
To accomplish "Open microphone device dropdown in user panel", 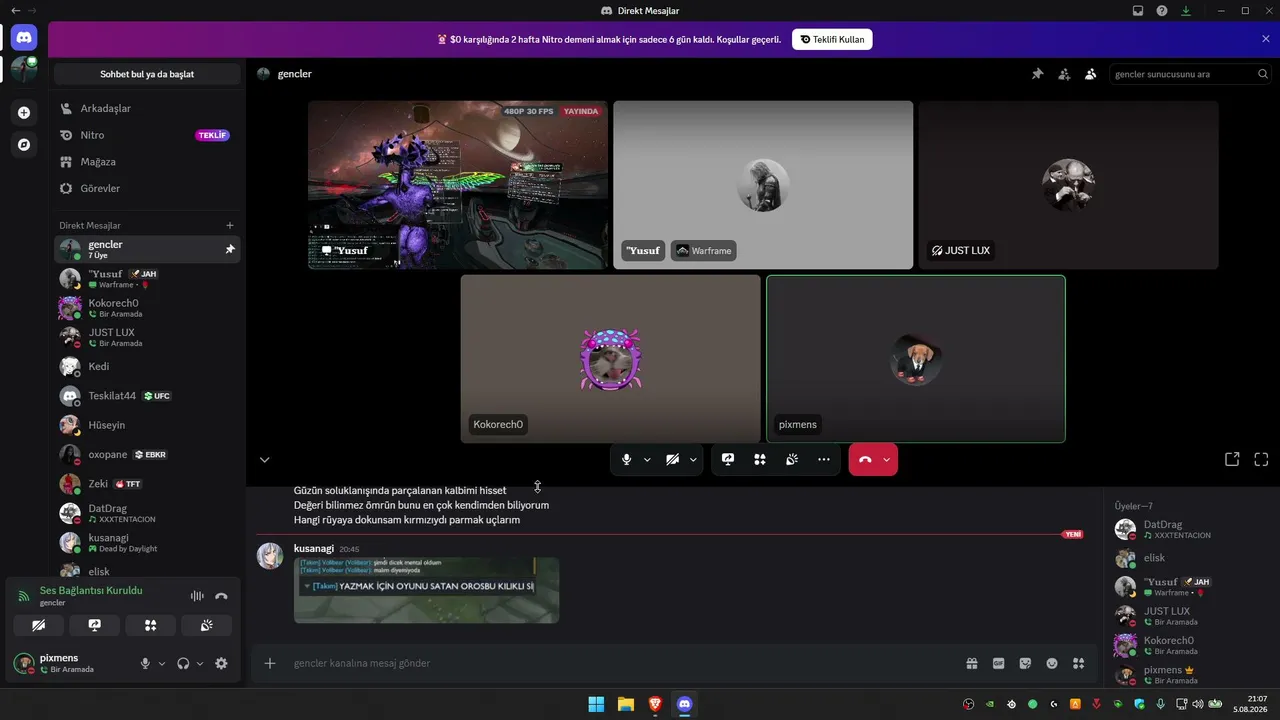I will (162, 663).
